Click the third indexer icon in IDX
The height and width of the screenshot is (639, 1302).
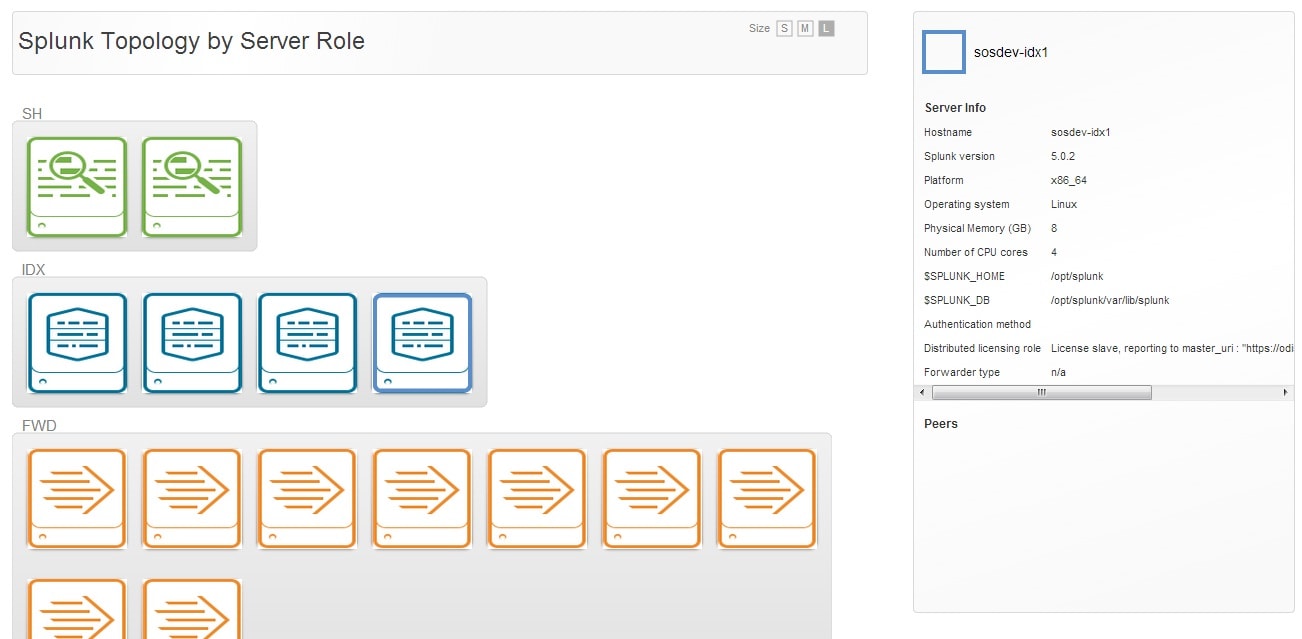click(x=307, y=343)
